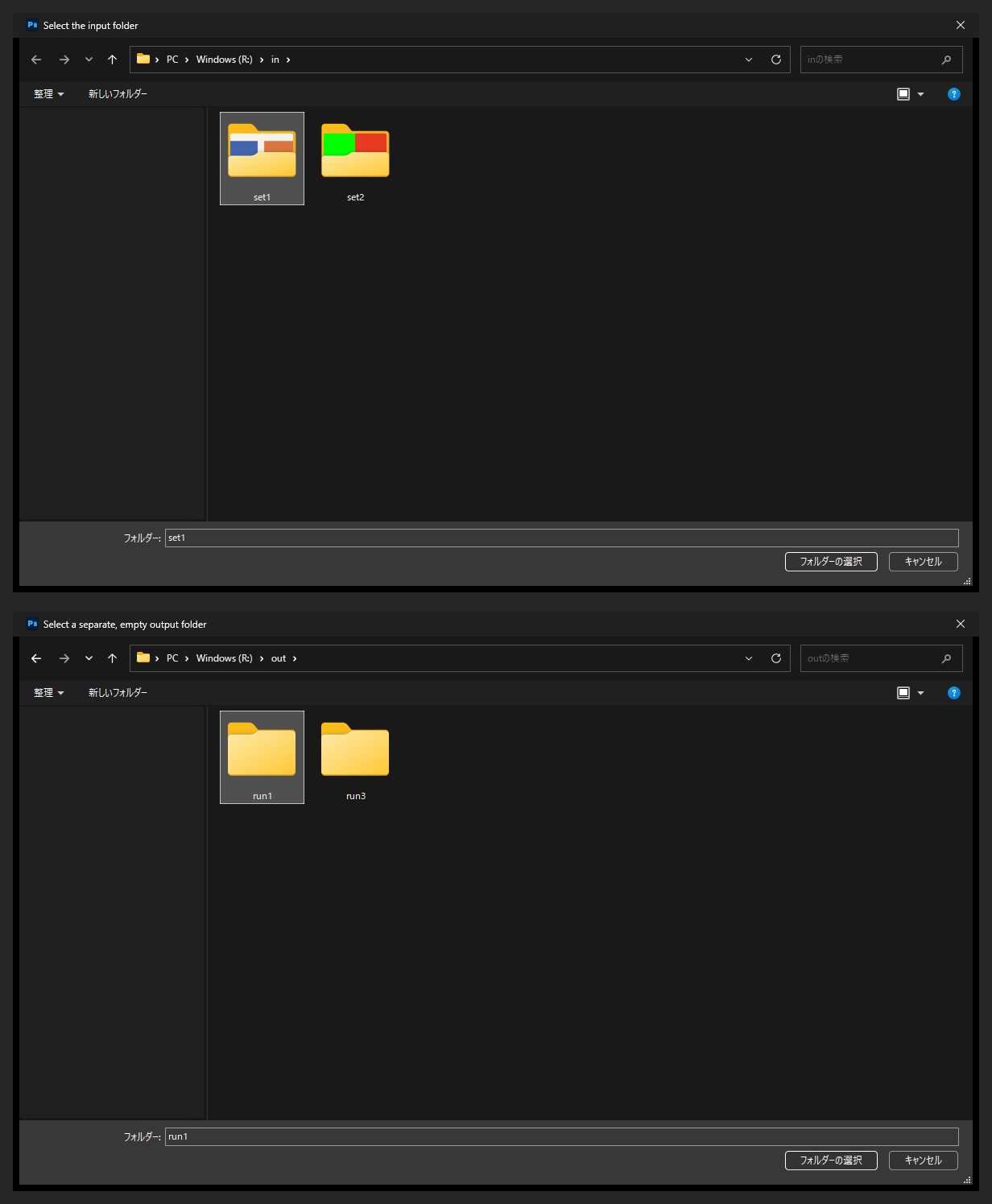
Task: Click folder icon in output dialog address bar
Action: tap(143, 658)
